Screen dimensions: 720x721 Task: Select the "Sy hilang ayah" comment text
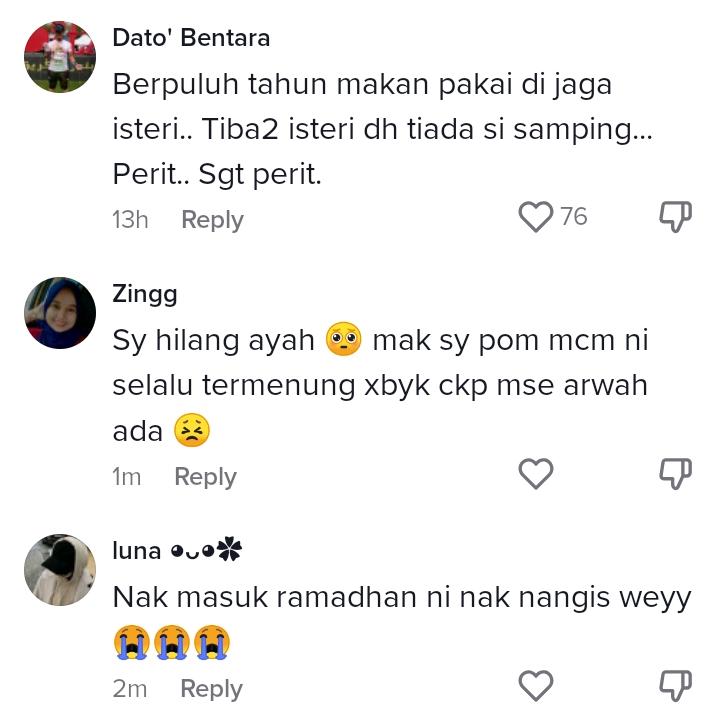(380, 386)
